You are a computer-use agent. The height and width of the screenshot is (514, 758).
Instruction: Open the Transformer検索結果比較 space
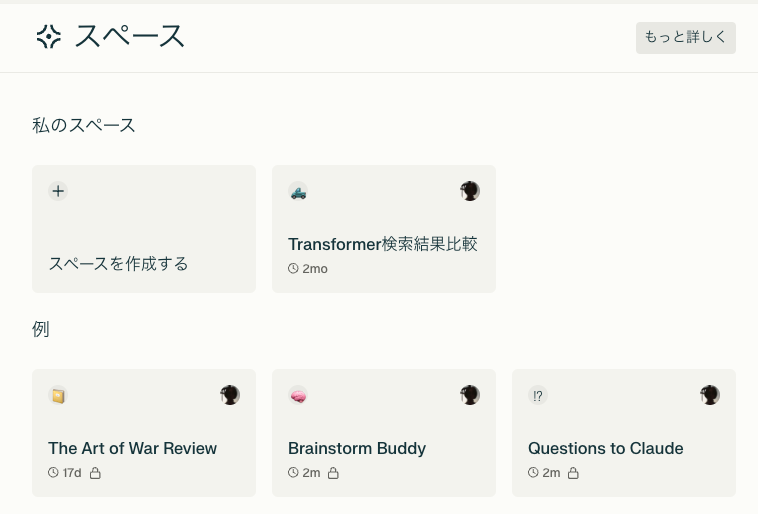(x=382, y=245)
